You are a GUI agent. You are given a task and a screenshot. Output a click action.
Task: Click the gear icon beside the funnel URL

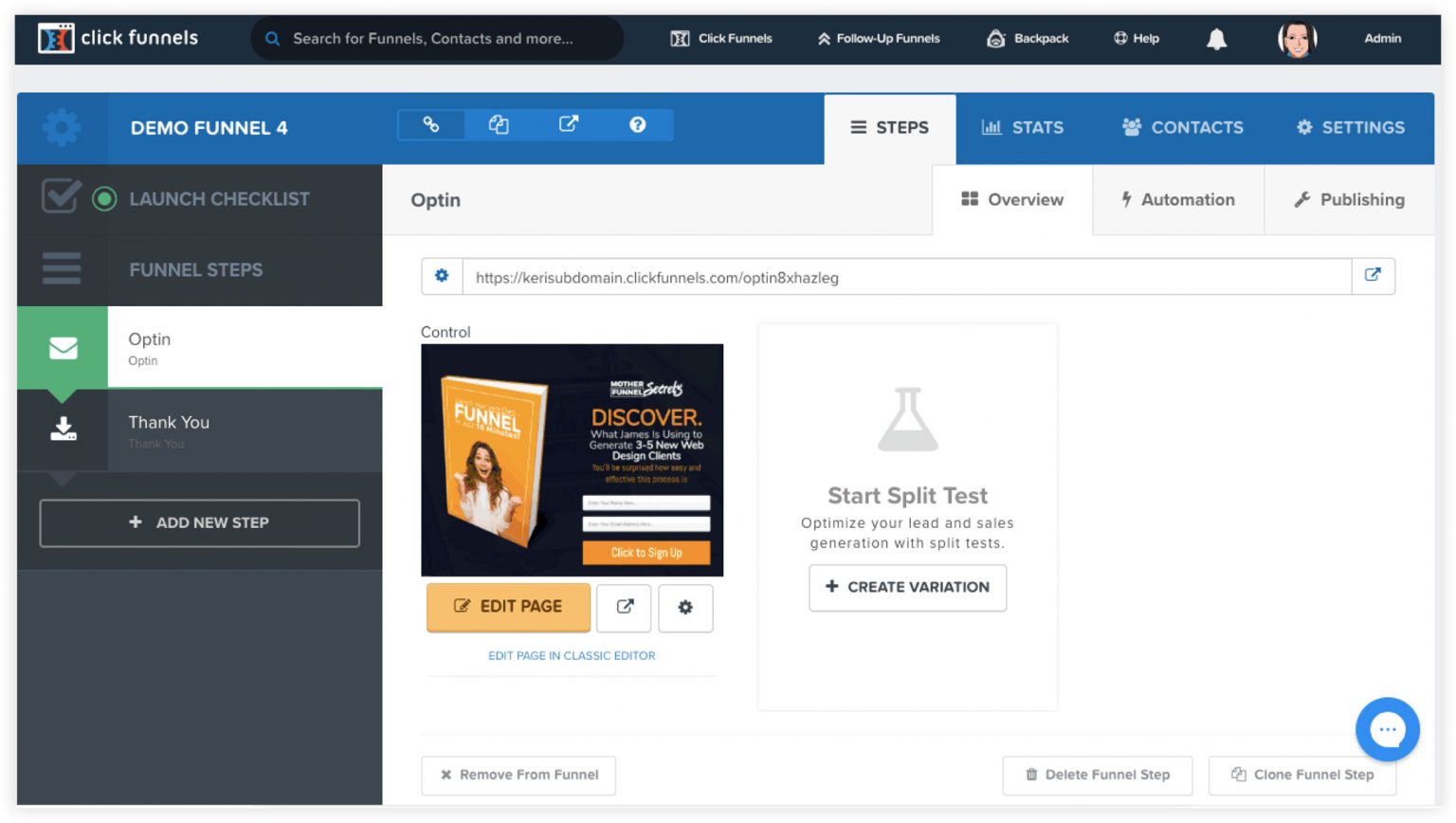(x=442, y=276)
